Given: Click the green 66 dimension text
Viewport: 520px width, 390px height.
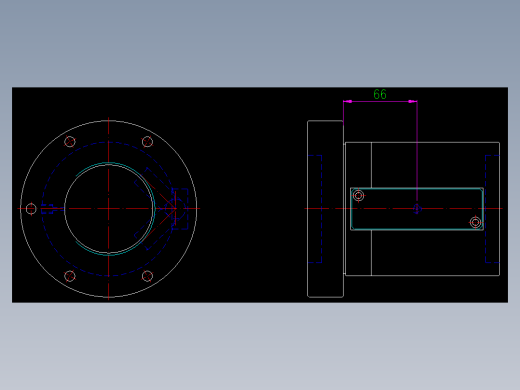Looking at the screenshot, I should (380, 94).
